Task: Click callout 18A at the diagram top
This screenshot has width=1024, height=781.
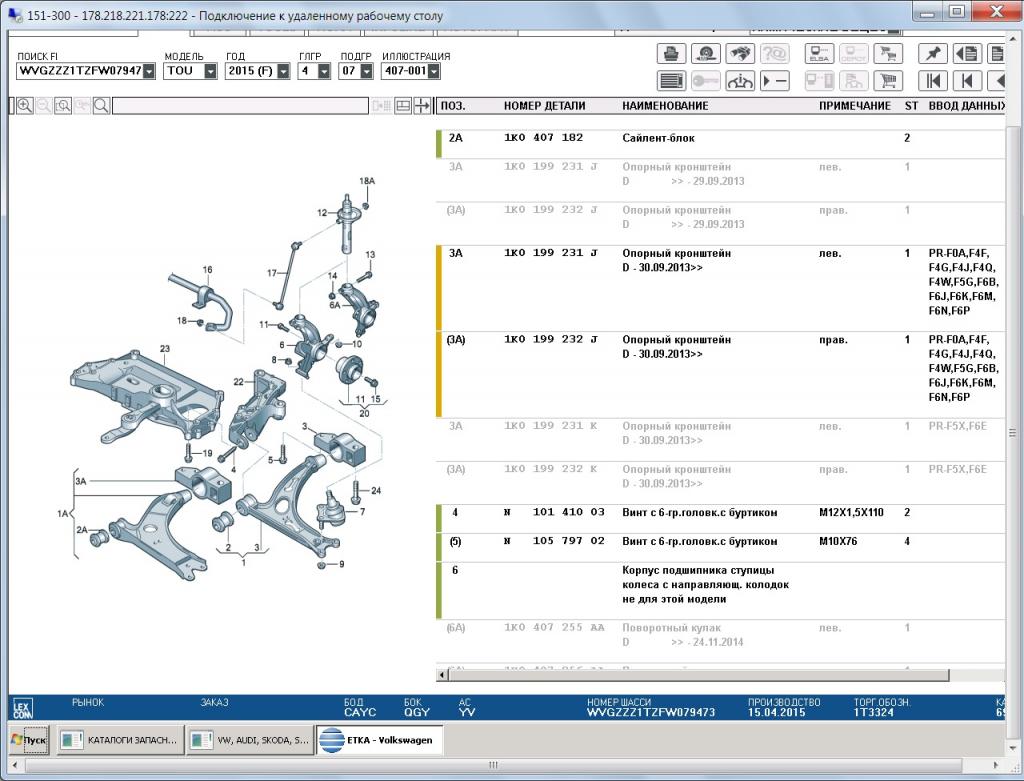Action: [x=367, y=181]
